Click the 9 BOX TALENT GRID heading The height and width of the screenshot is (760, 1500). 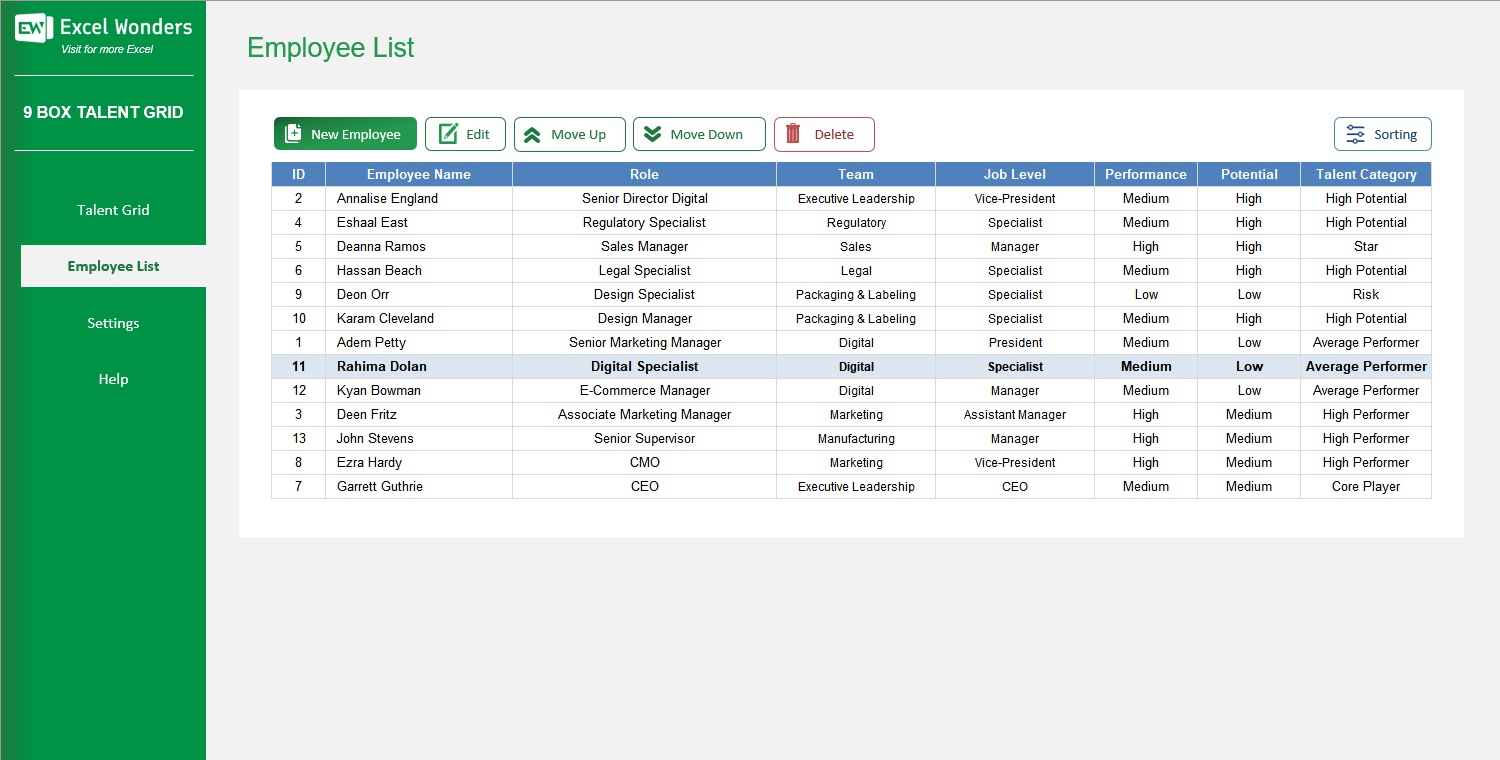(101, 112)
